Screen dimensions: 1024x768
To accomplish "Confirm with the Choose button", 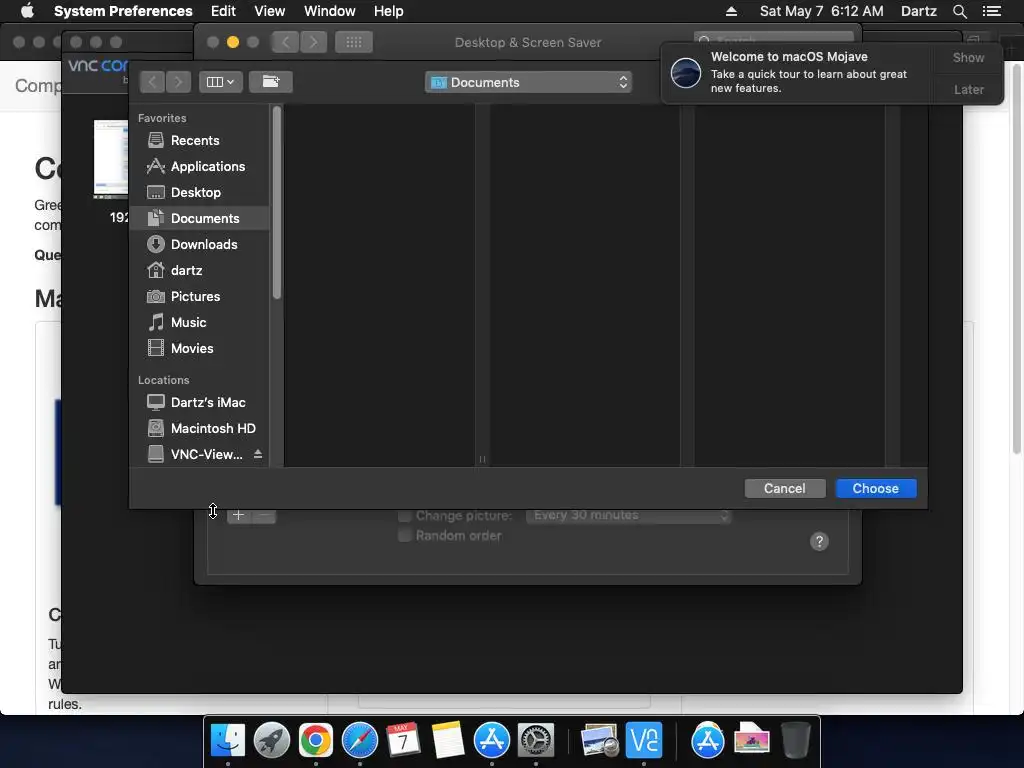I will tap(876, 488).
